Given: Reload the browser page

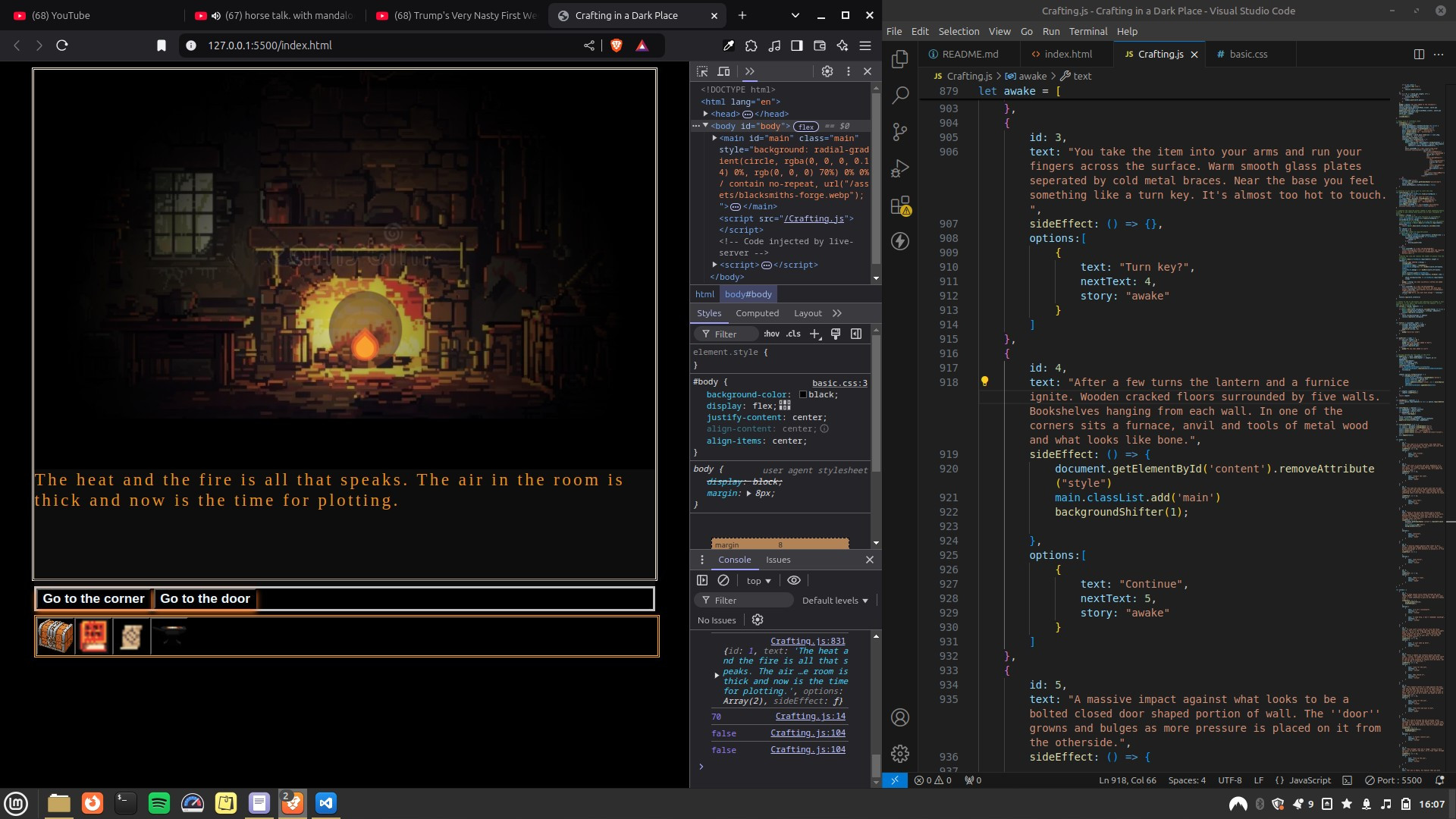Looking at the screenshot, I should click(x=62, y=45).
